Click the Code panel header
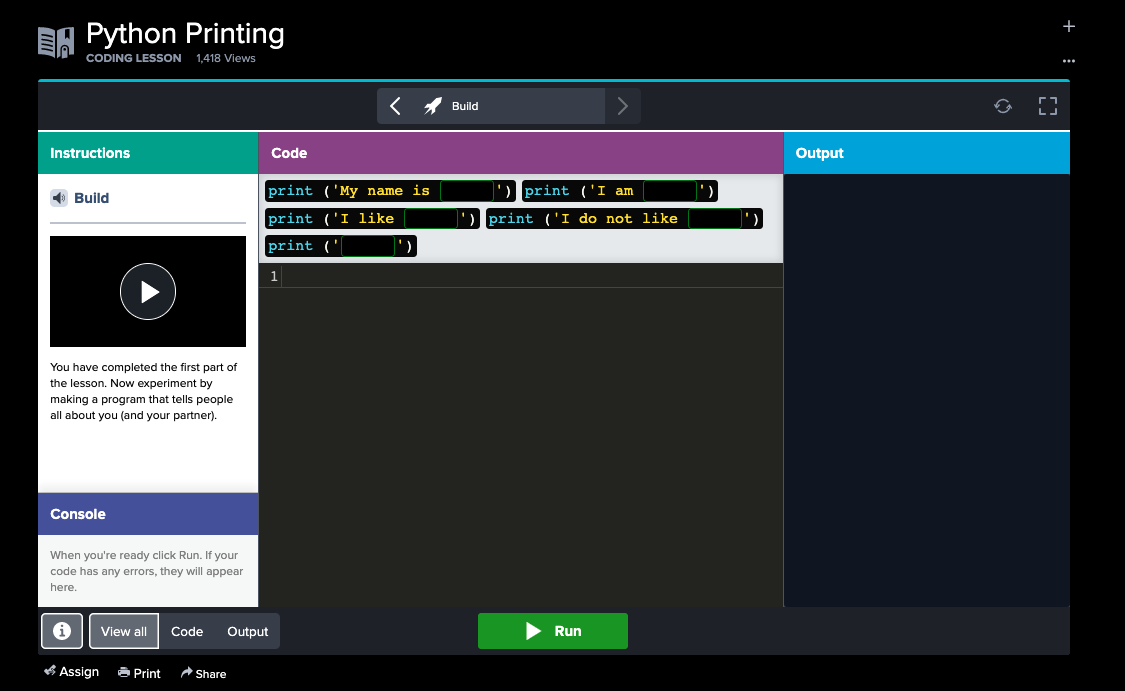The width and height of the screenshot is (1125, 691). 521,153
